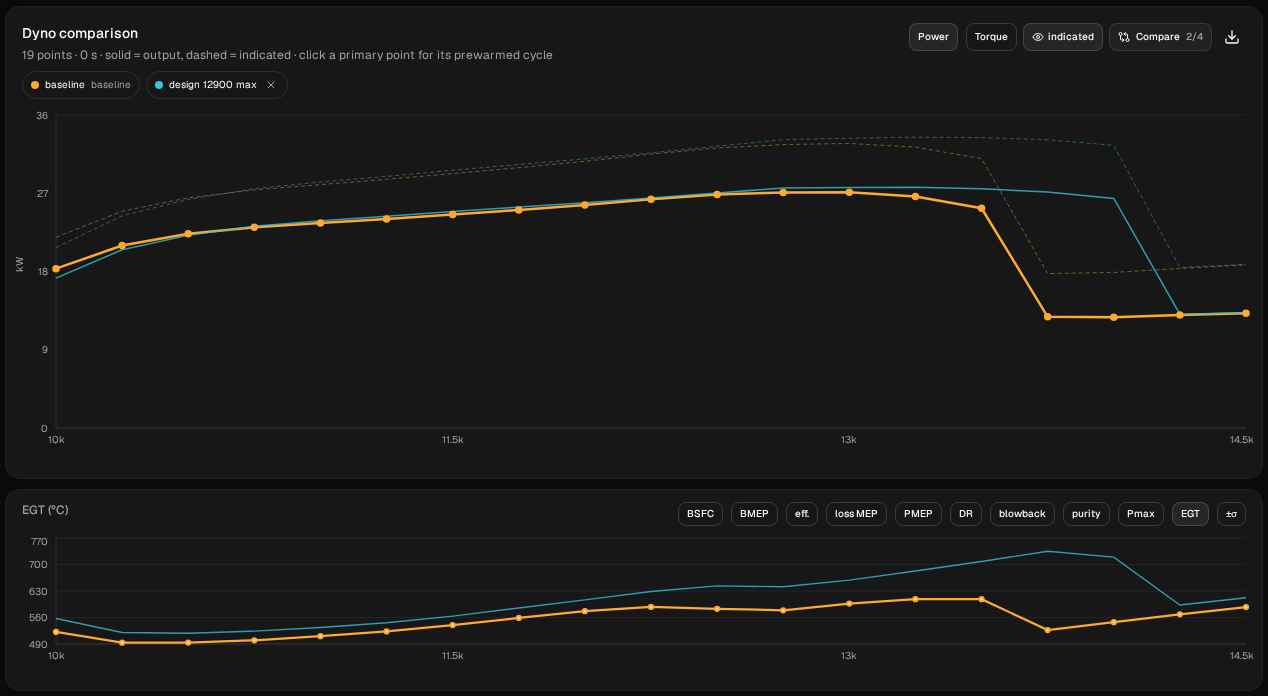Show the loss MEP metric chart
1268x696 pixels.
(x=856, y=514)
